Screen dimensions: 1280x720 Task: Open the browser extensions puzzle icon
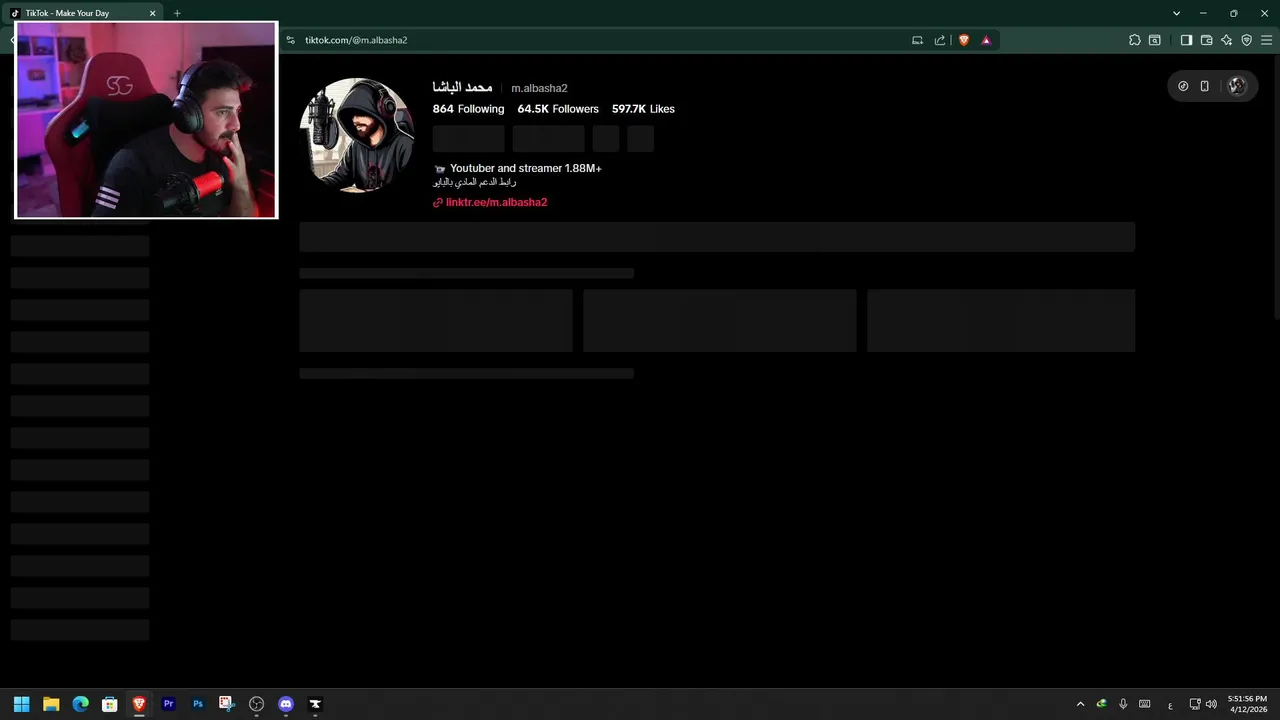pyautogui.click(x=1134, y=40)
